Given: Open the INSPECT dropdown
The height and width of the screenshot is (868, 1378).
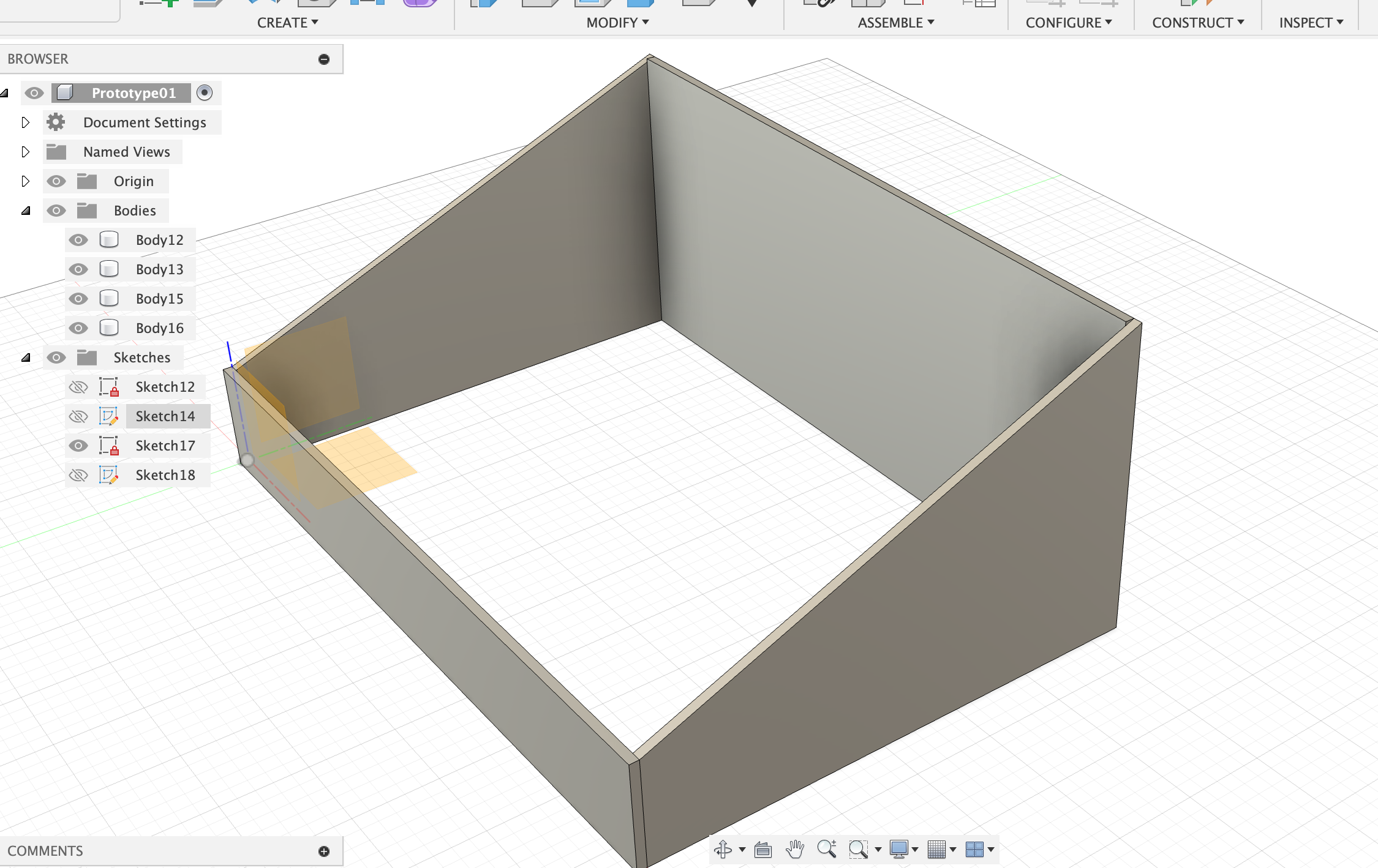Looking at the screenshot, I should pyautogui.click(x=1311, y=23).
